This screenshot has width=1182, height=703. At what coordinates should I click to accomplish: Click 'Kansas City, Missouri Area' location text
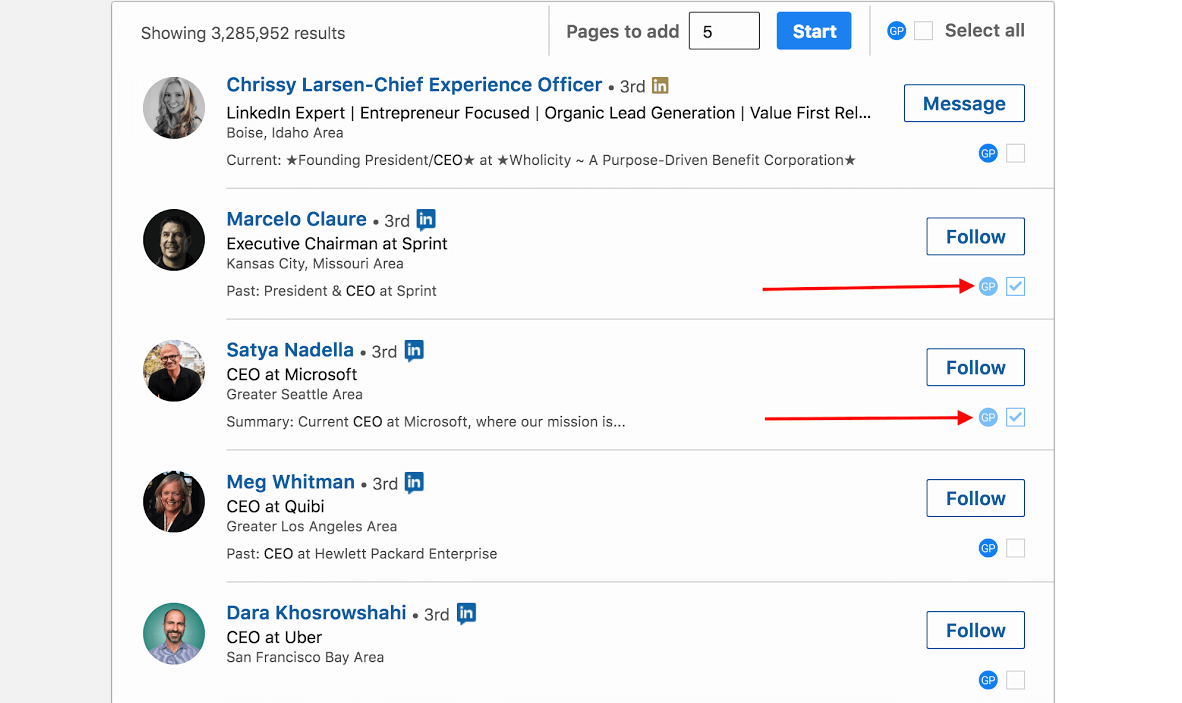pyautogui.click(x=315, y=264)
